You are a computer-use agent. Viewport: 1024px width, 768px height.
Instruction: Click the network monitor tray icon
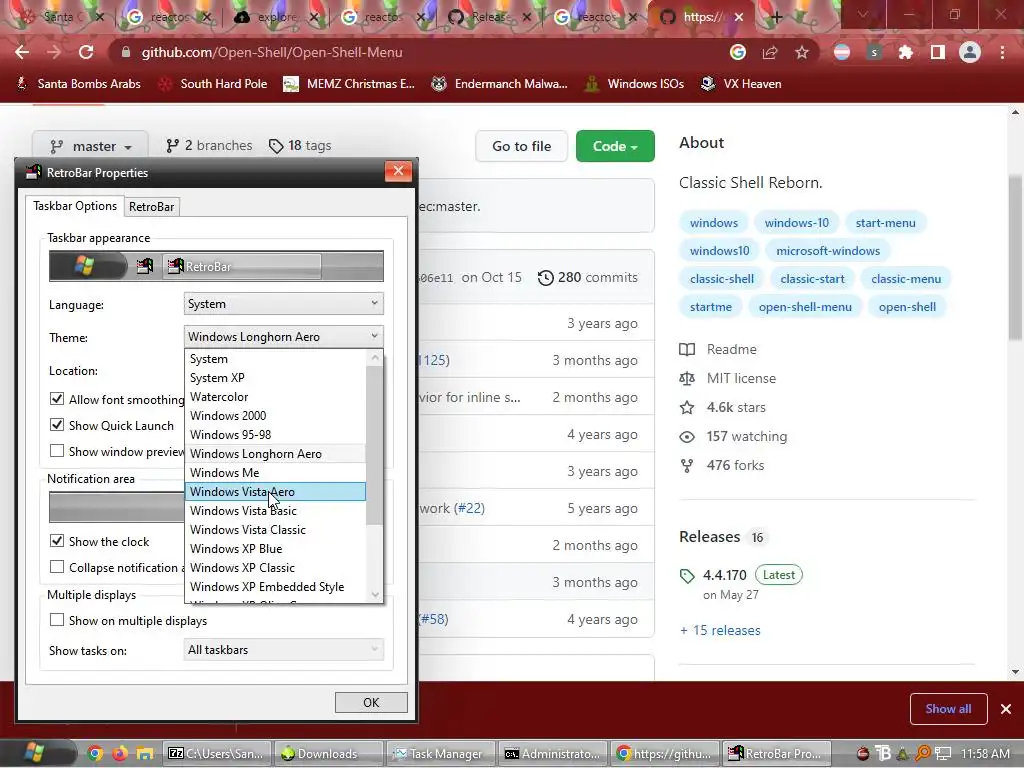click(942, 754)
